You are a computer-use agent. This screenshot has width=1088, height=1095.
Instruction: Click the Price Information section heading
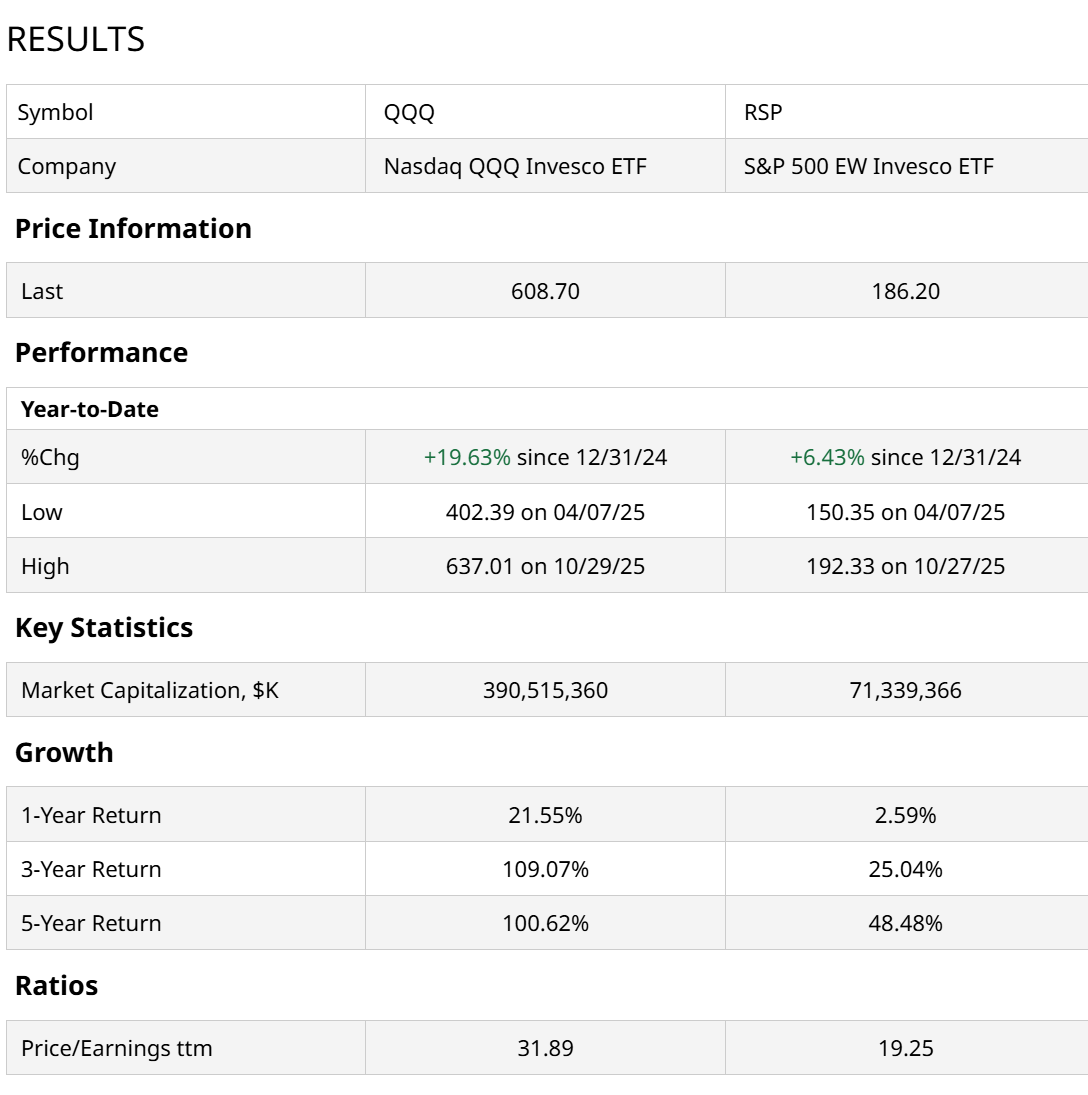(x=133, y=229)
